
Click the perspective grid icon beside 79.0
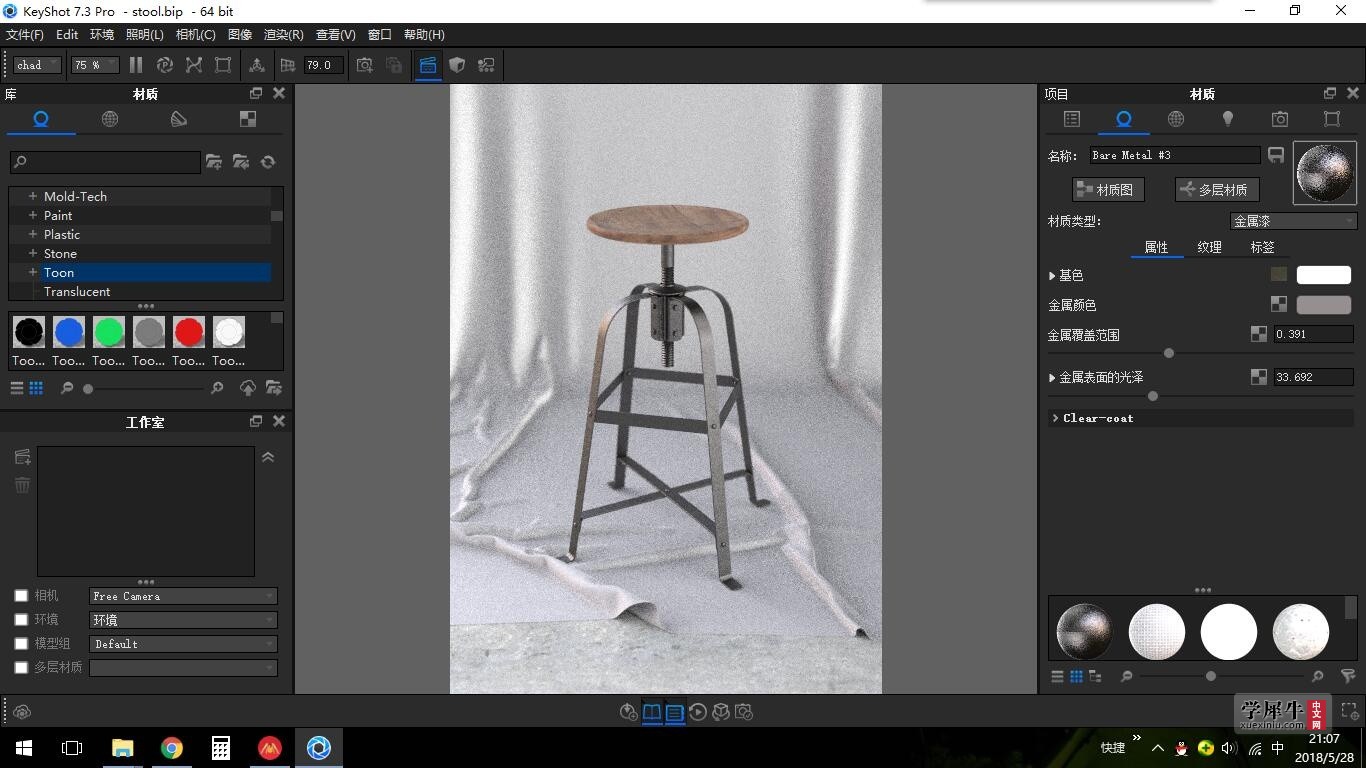[x=288, y=65]
